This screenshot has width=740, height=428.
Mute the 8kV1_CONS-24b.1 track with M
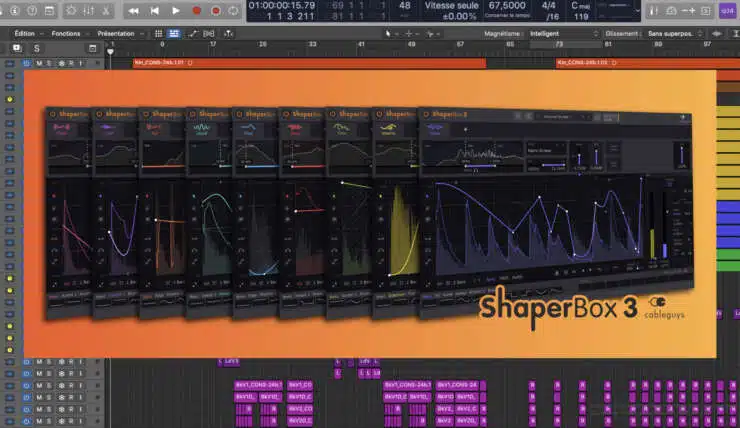click(x=39, y=386)
